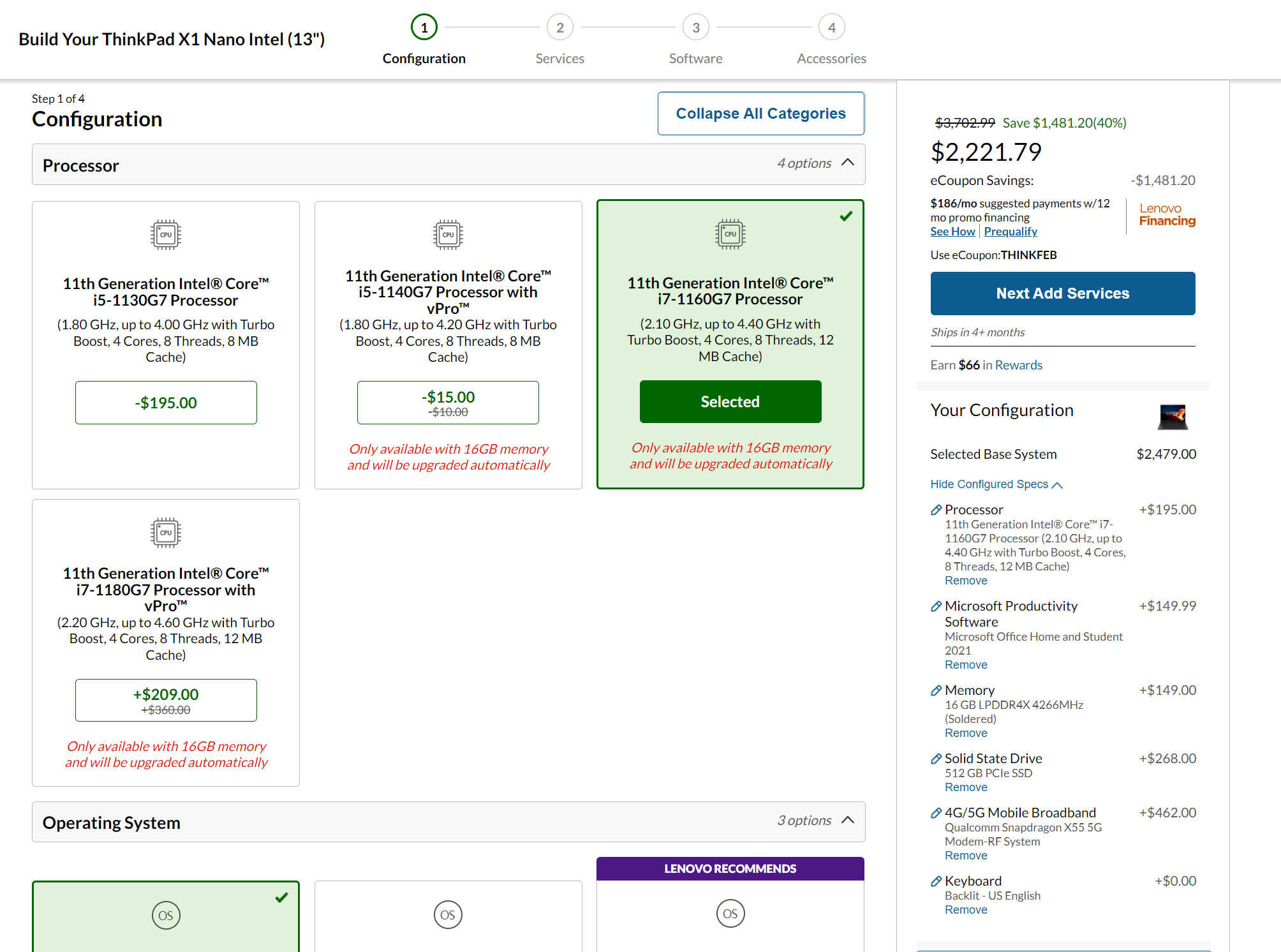The image size is (1281, 952).
Task: Click the checkmark on the selected i7-1160G7 card
Action: (x=846, y=216)
